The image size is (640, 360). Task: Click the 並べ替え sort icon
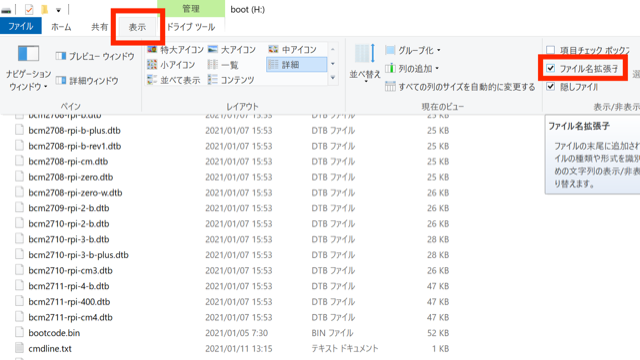pos(365,54)
